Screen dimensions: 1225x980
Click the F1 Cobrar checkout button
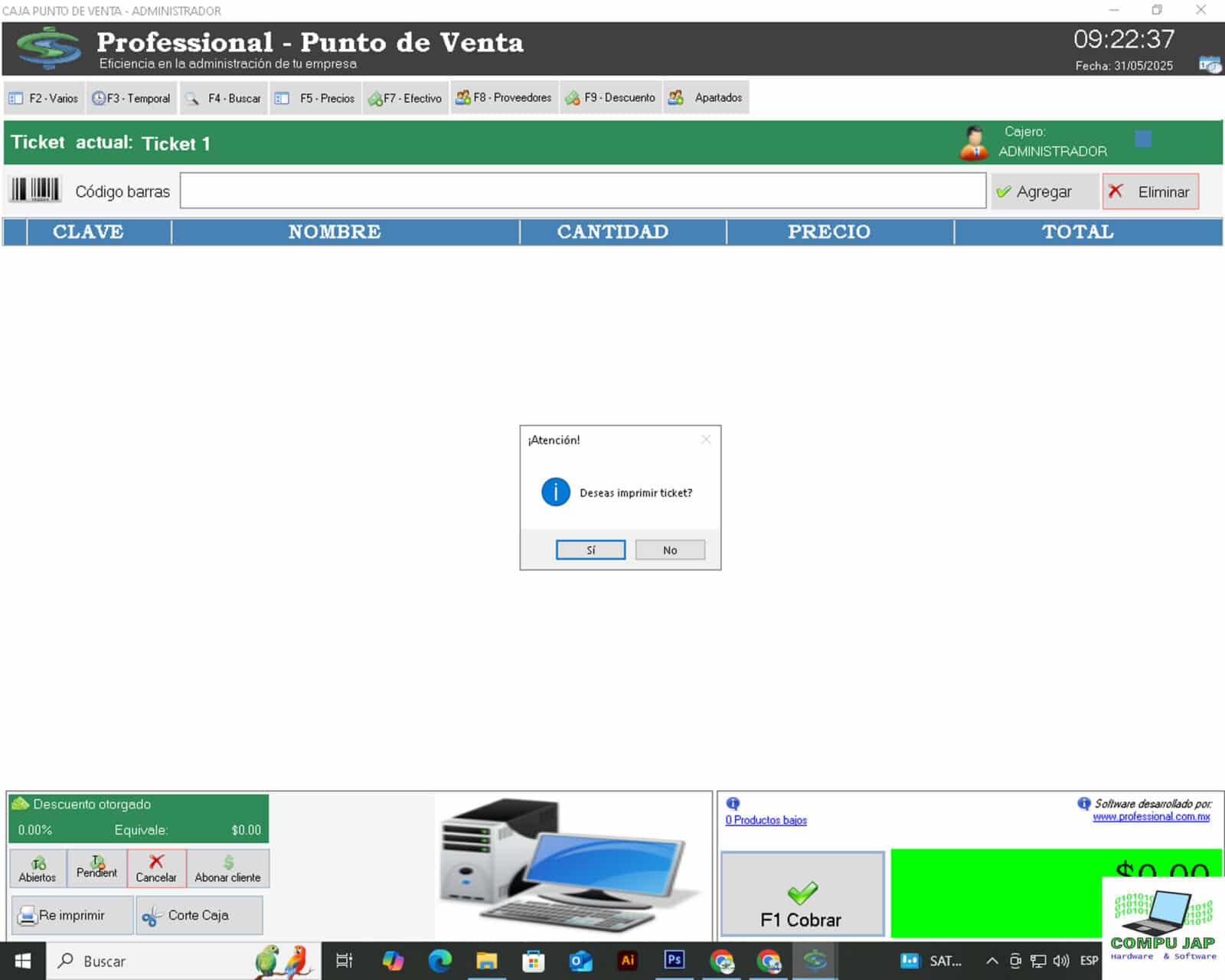click(802, 894)
